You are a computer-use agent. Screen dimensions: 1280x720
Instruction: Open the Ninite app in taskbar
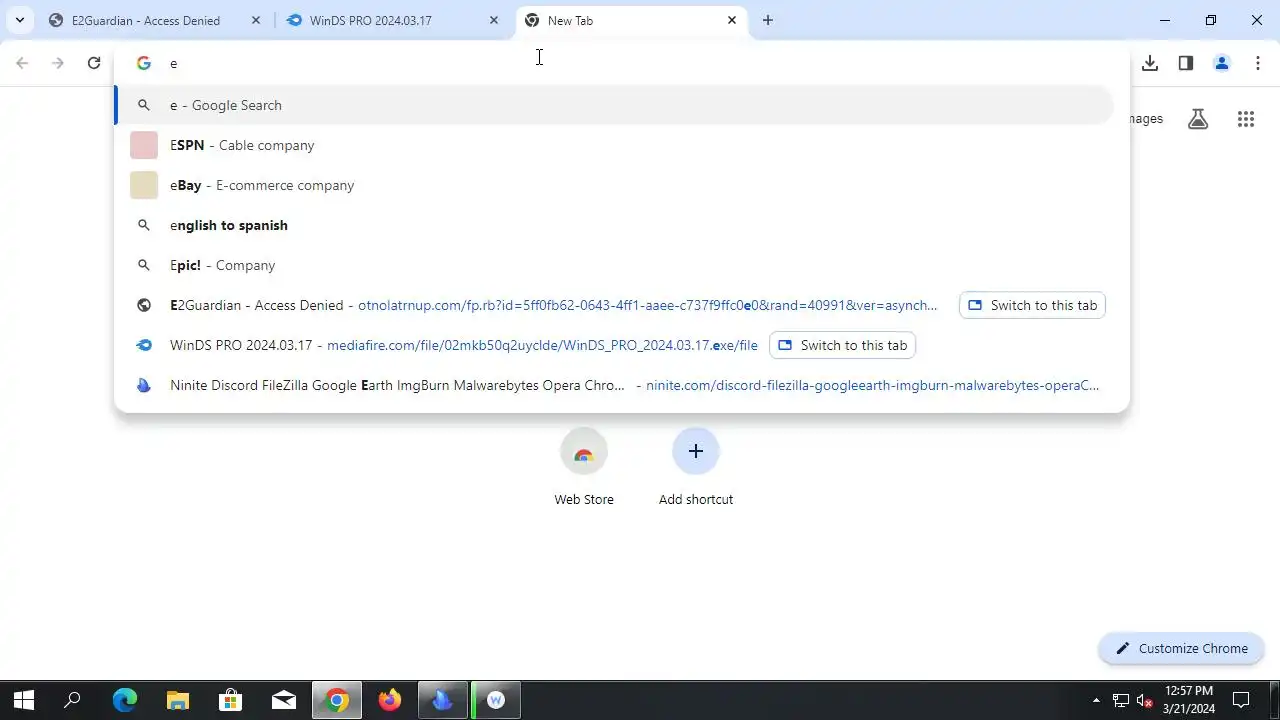[443, 701]
